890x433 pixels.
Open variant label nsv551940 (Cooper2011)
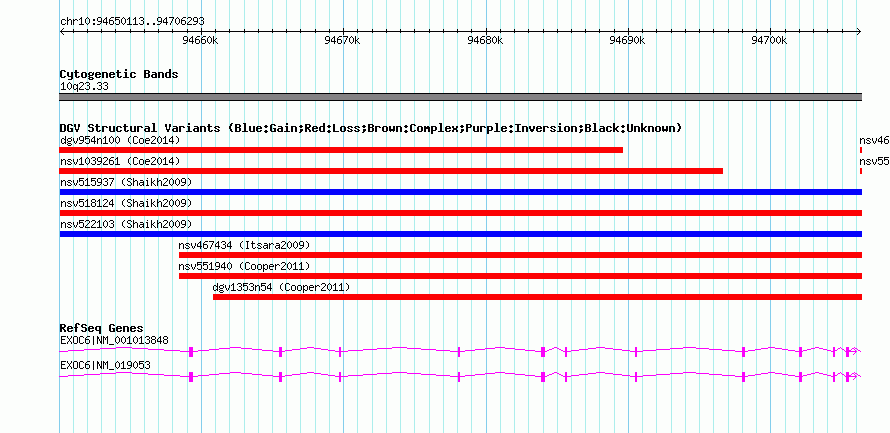(244, 266)
